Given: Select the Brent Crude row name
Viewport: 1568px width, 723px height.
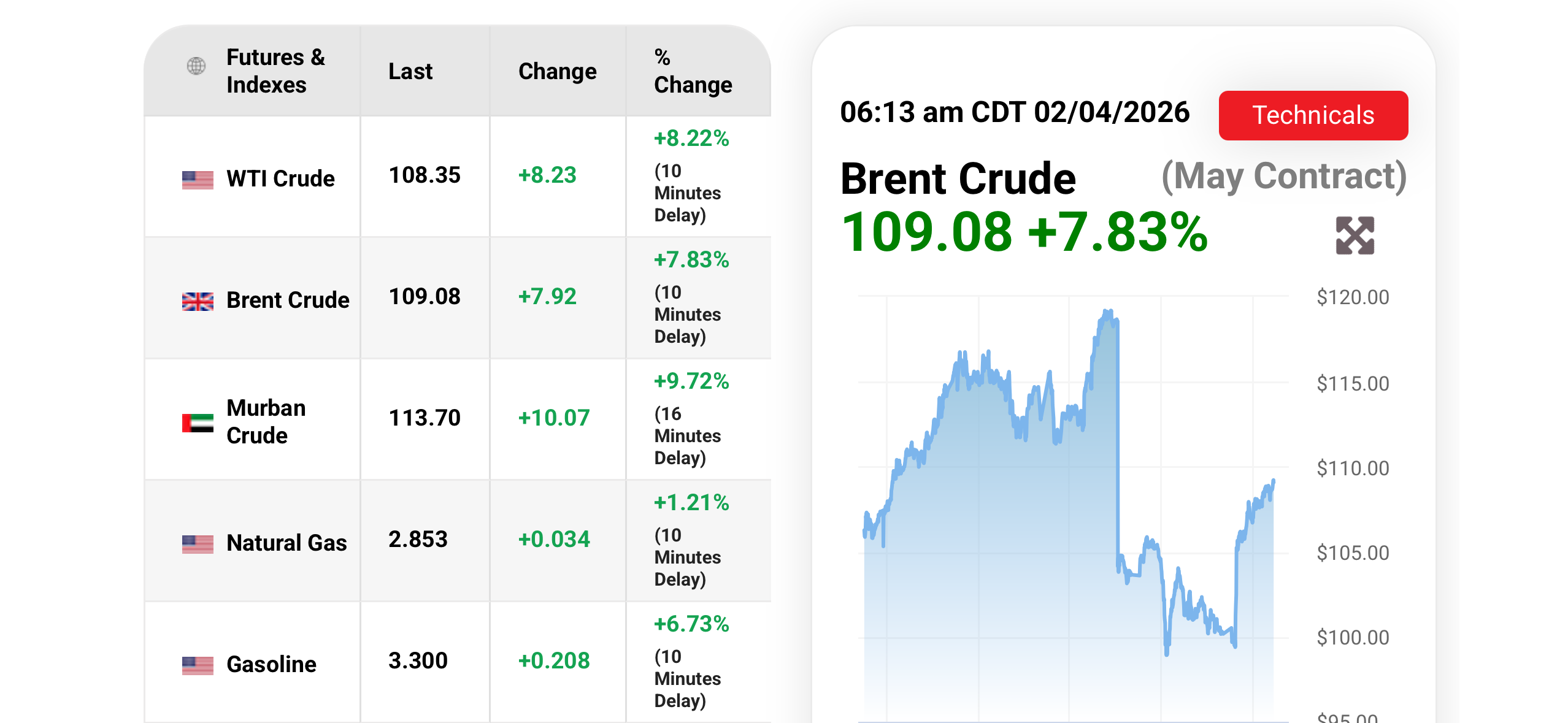Looking at the screenshot, I should click(x=288, y=300).
